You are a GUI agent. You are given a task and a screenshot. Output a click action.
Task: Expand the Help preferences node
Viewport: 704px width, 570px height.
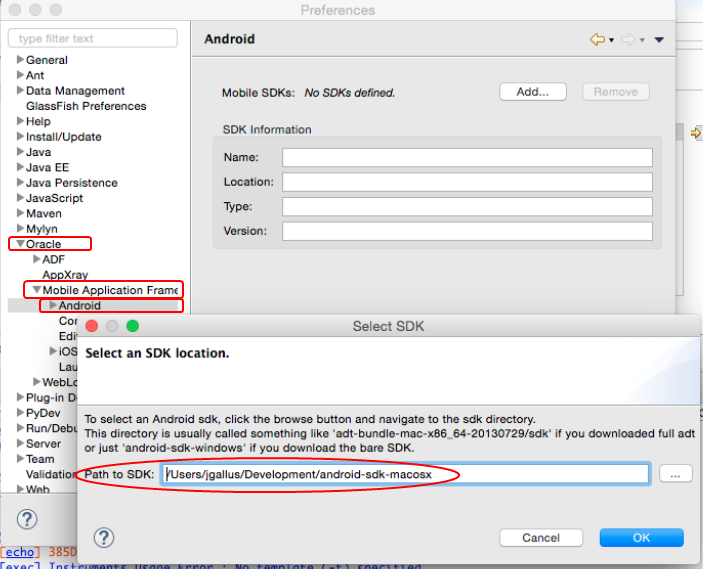tap(20, 121)
